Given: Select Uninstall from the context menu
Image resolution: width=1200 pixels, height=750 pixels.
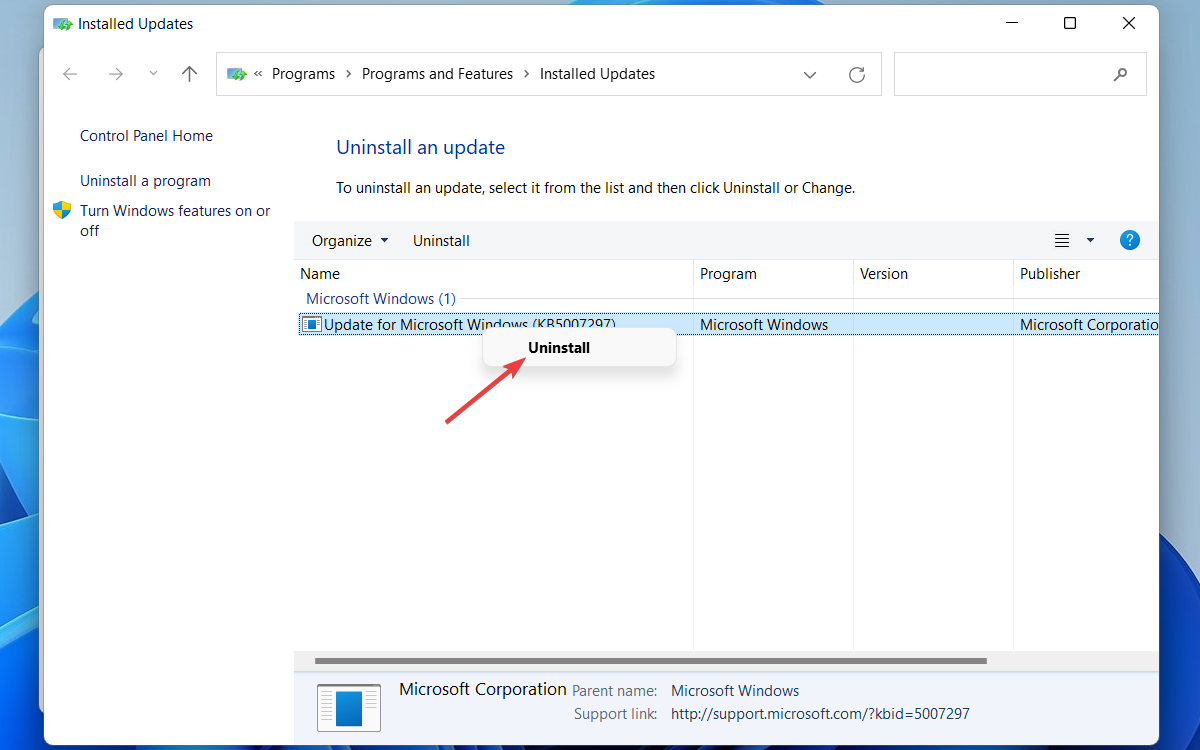Looking at the screenshot, I should pos(558,347).
